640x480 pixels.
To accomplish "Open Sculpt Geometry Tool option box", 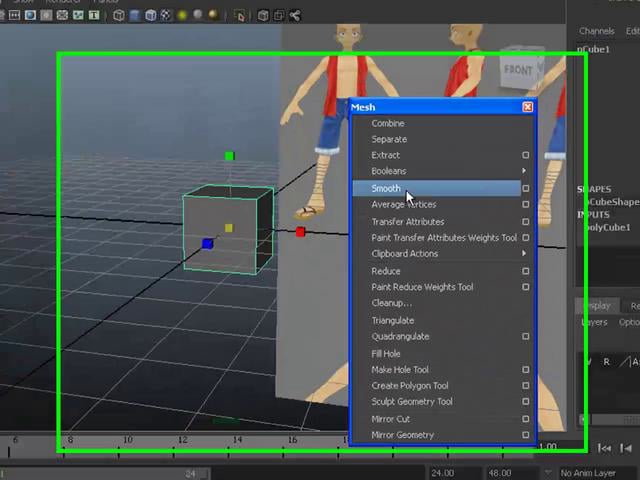I will [526, 401].
